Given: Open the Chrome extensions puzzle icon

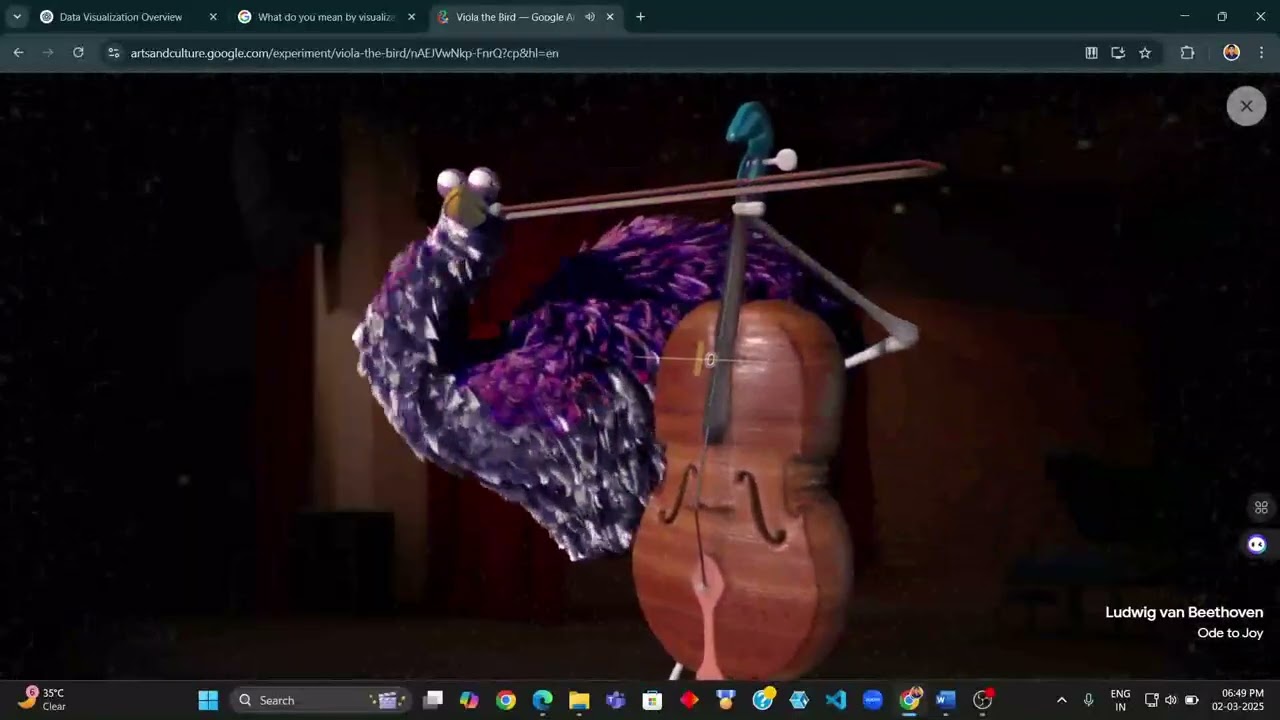Looking at the screenshot, I should 1187,53.
